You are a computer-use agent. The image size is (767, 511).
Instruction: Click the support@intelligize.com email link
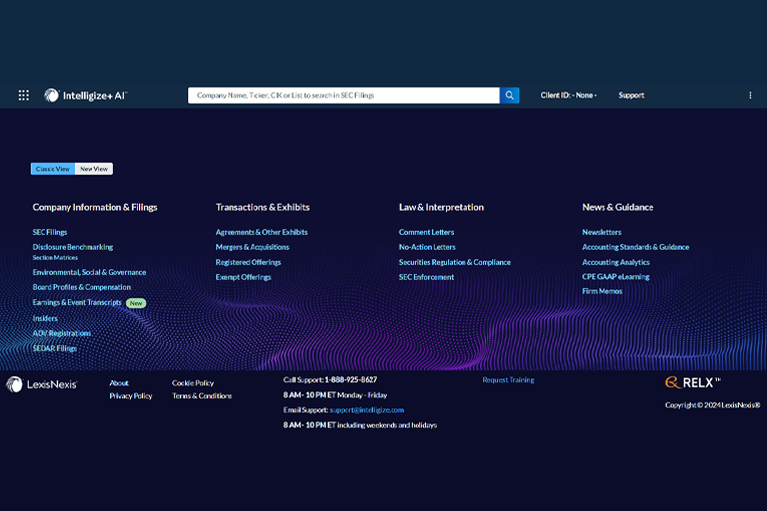click(367, 410)
